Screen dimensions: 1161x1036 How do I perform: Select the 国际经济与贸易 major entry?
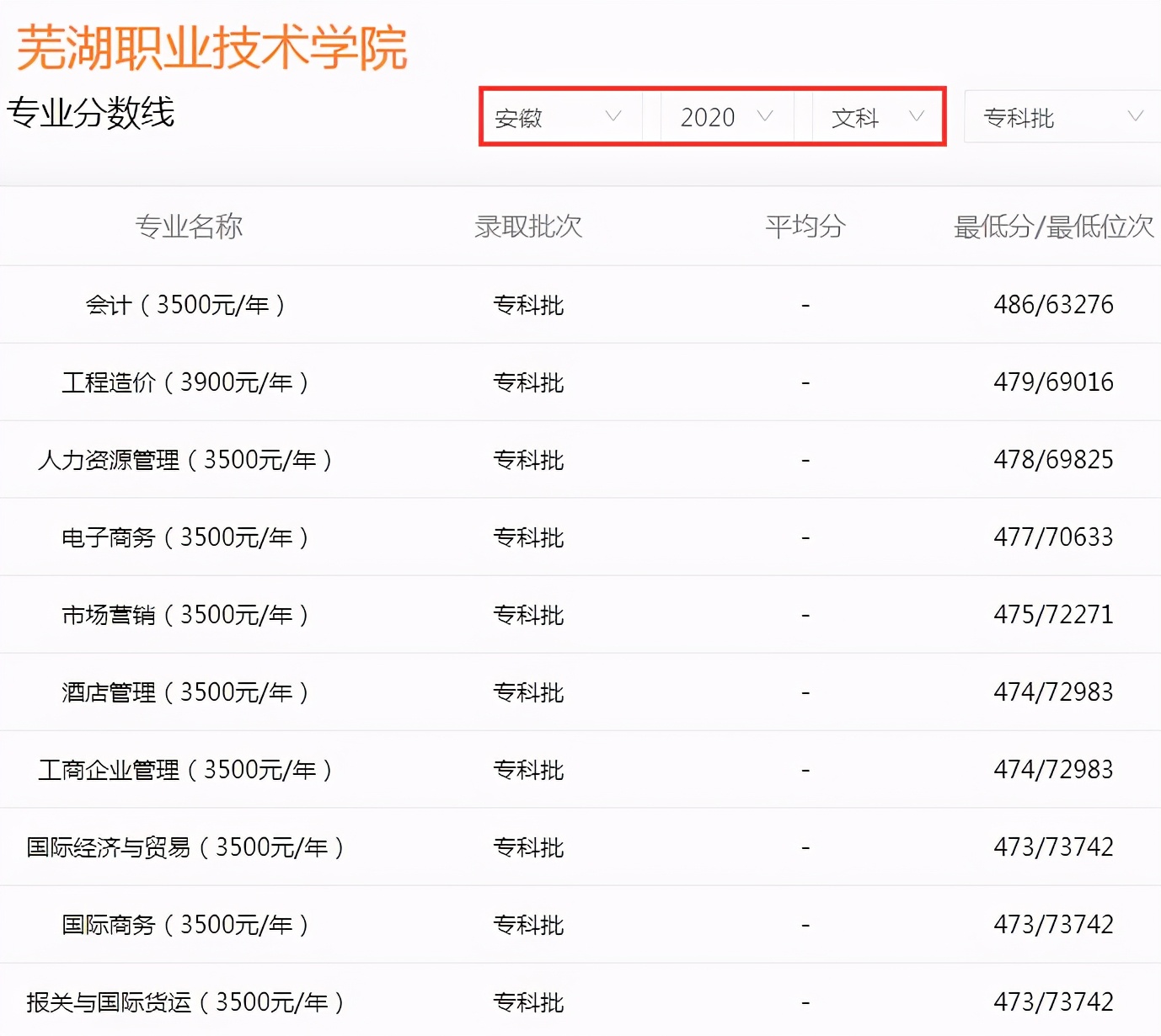click(x=185, y=846)
